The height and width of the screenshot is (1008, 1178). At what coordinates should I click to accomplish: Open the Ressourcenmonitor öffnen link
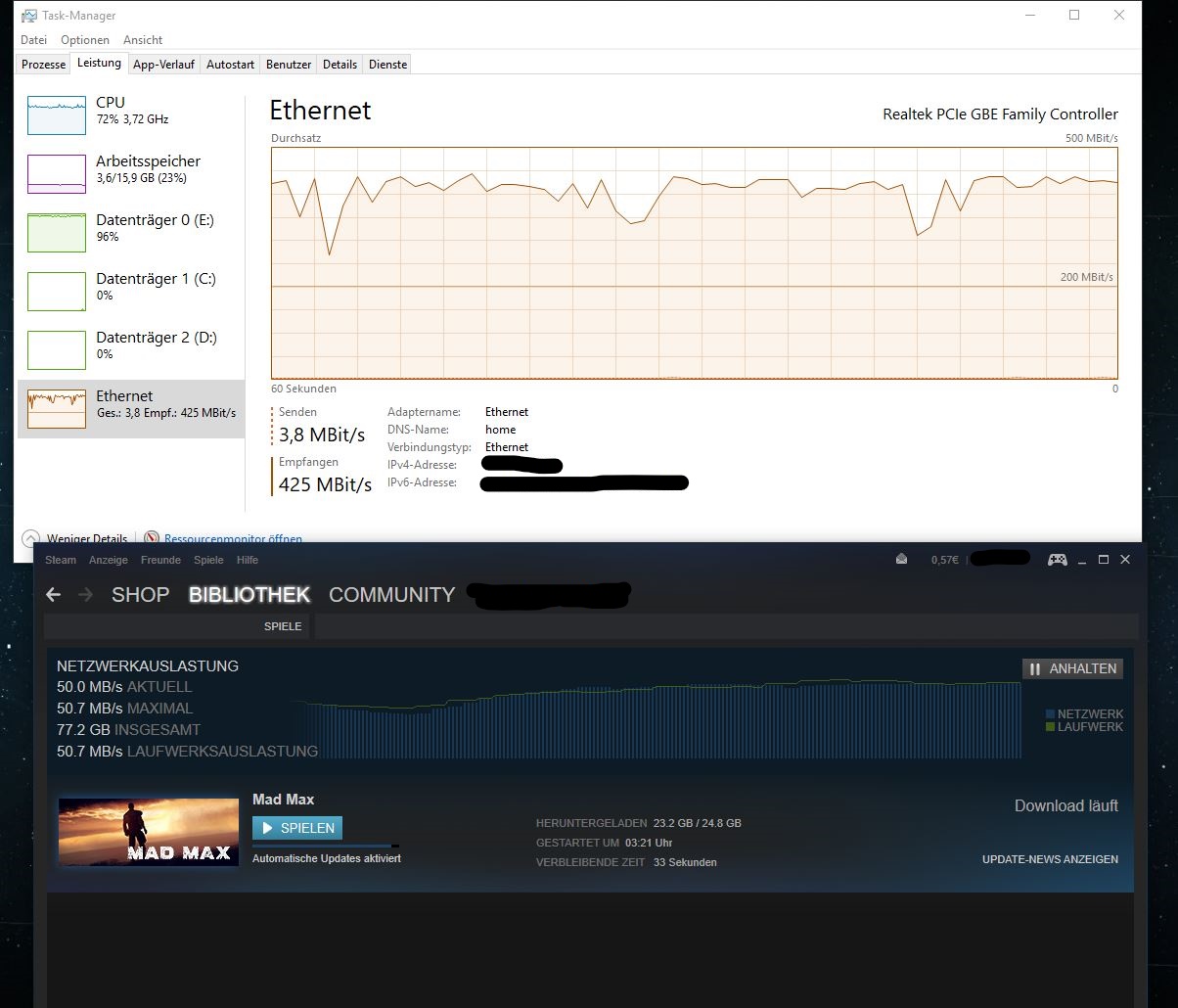(233, 538)
